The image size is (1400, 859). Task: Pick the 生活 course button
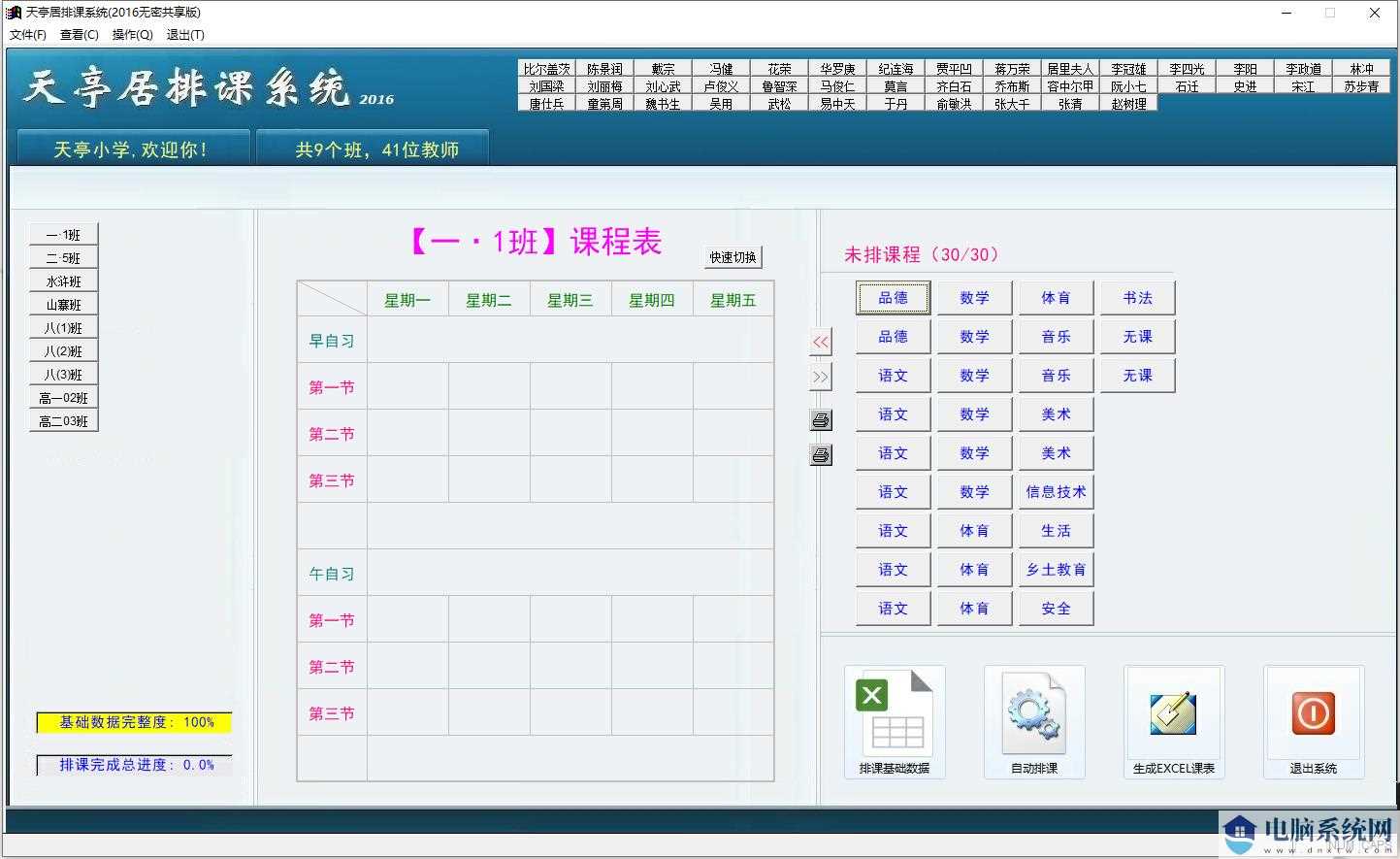point(1056,531)
